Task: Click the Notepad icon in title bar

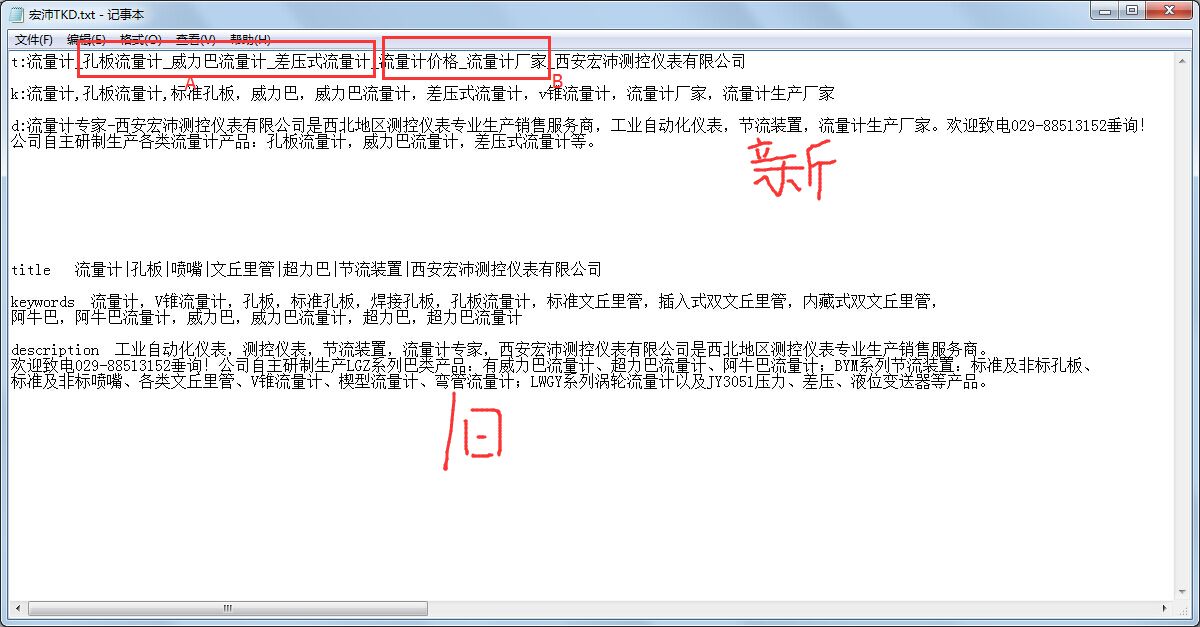Action: tap(16, 13)
